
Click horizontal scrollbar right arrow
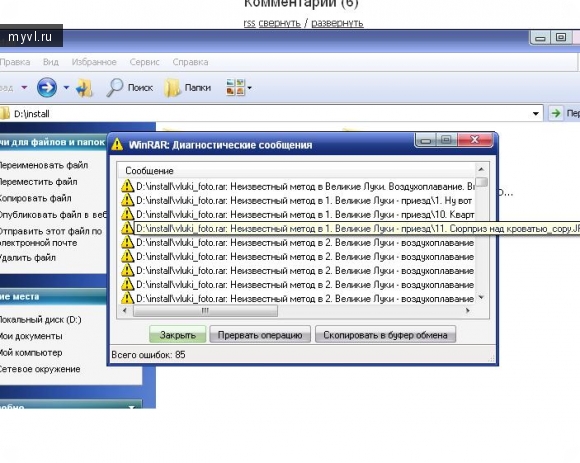[468, 311]
